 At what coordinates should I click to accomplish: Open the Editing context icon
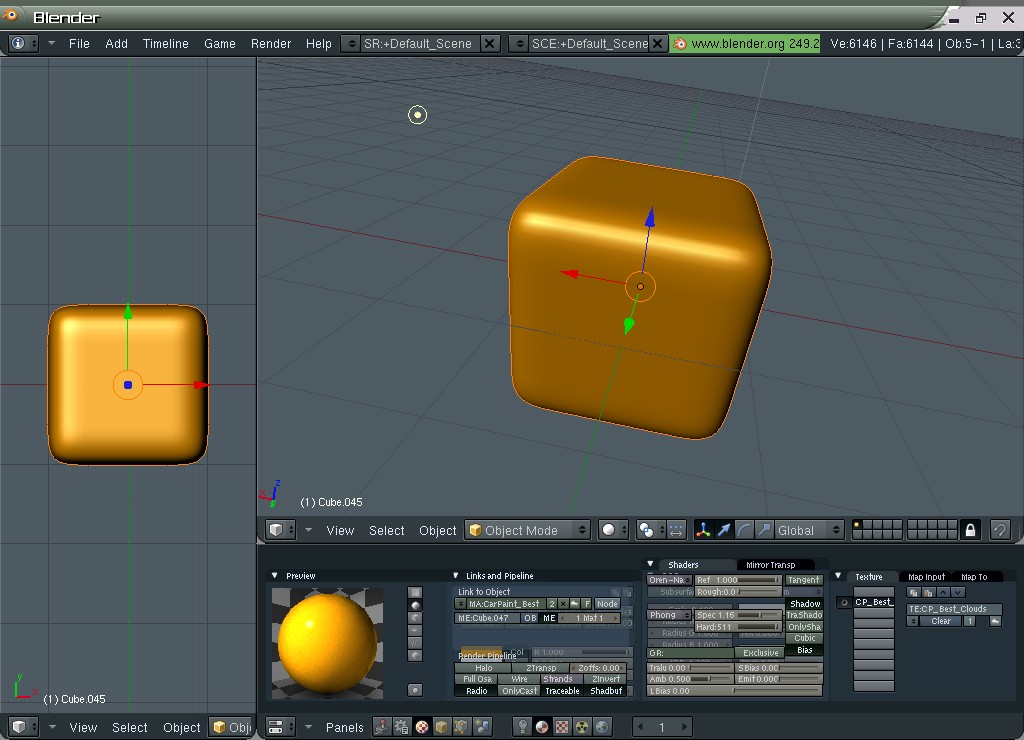[462, 727]
